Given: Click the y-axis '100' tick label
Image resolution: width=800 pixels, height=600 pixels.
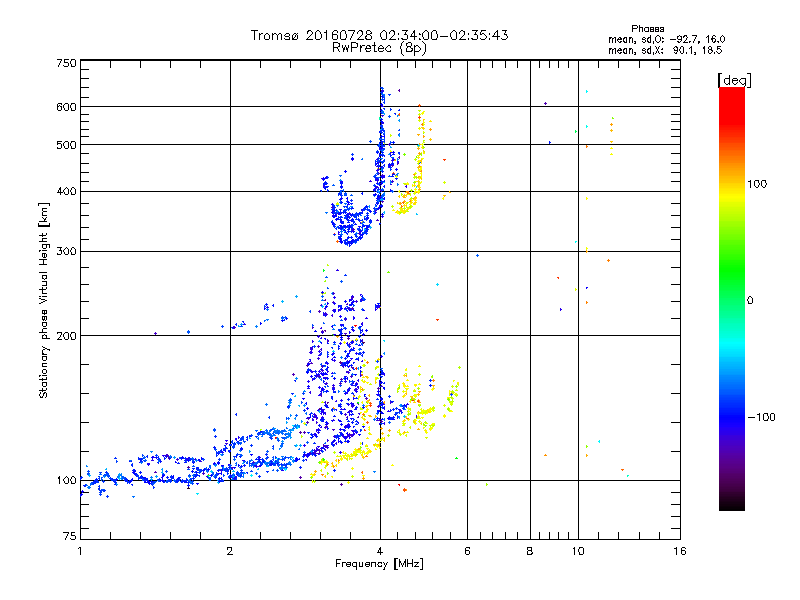Looking at the screenshot, I should (x=66, y=481).
